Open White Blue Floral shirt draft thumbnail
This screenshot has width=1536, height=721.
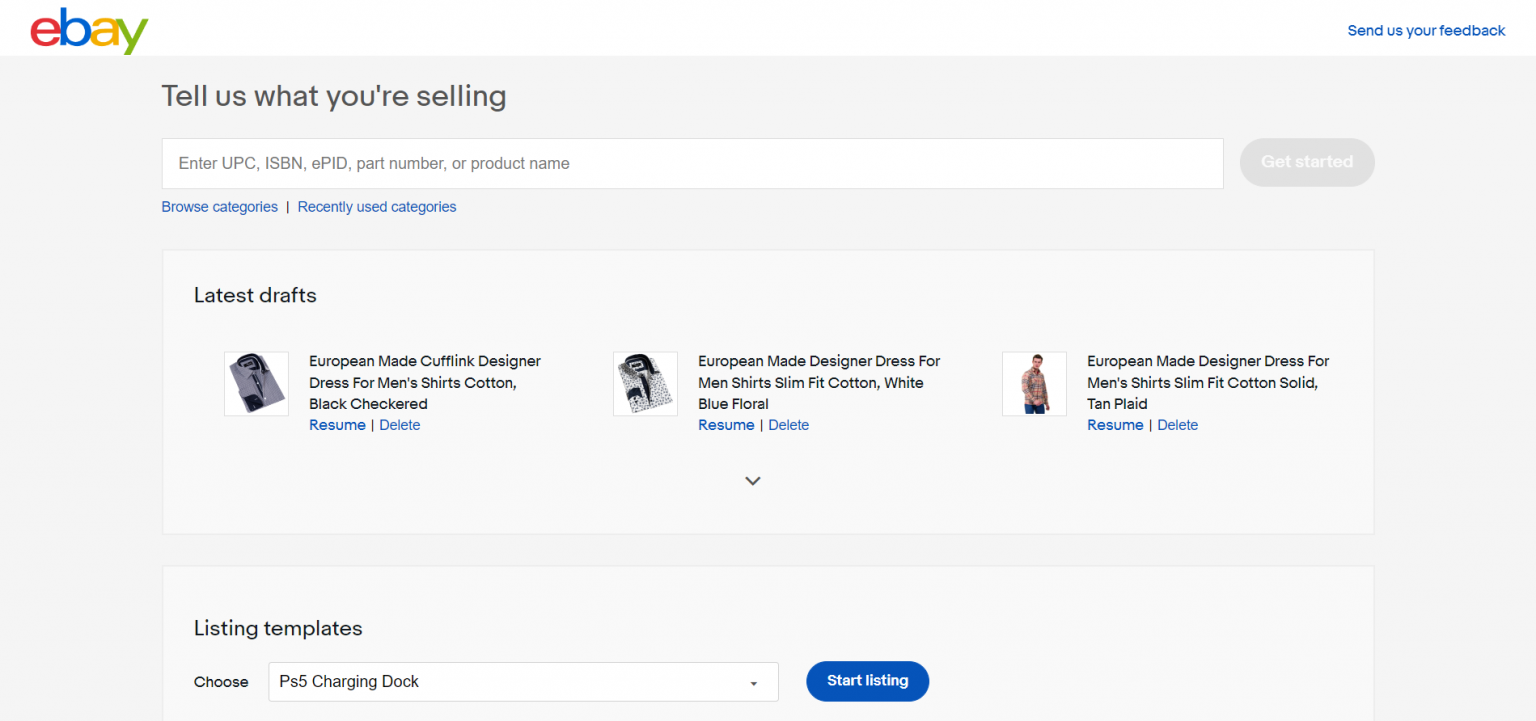click(x=645, y=383)
